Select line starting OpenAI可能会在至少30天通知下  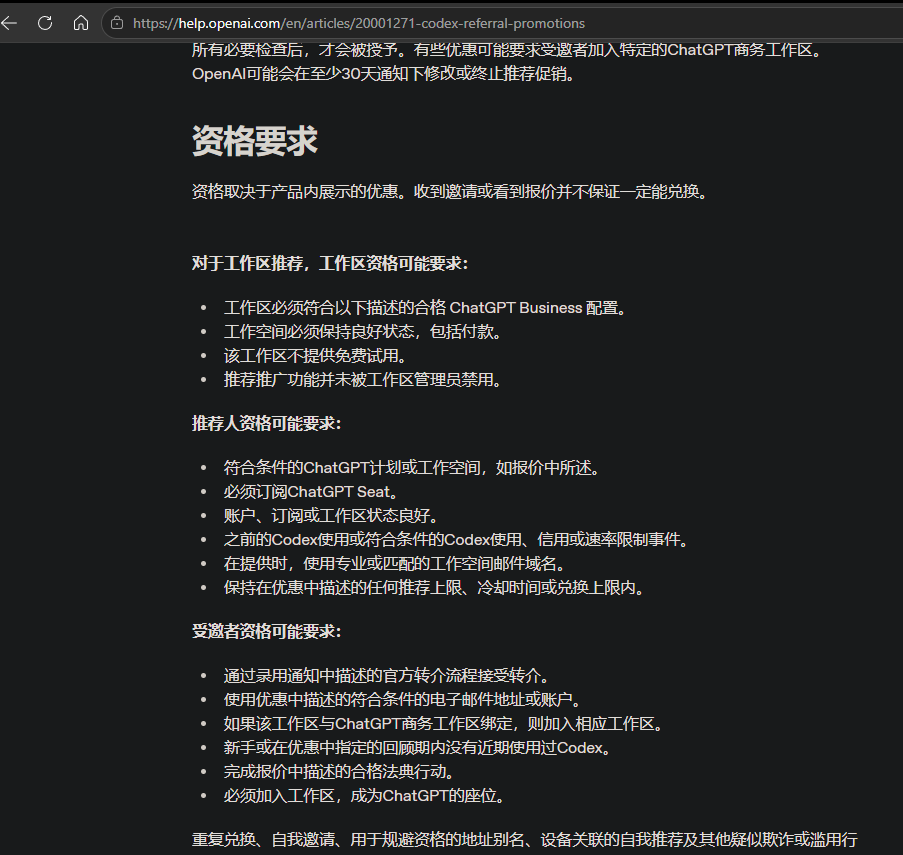point(384,74)
